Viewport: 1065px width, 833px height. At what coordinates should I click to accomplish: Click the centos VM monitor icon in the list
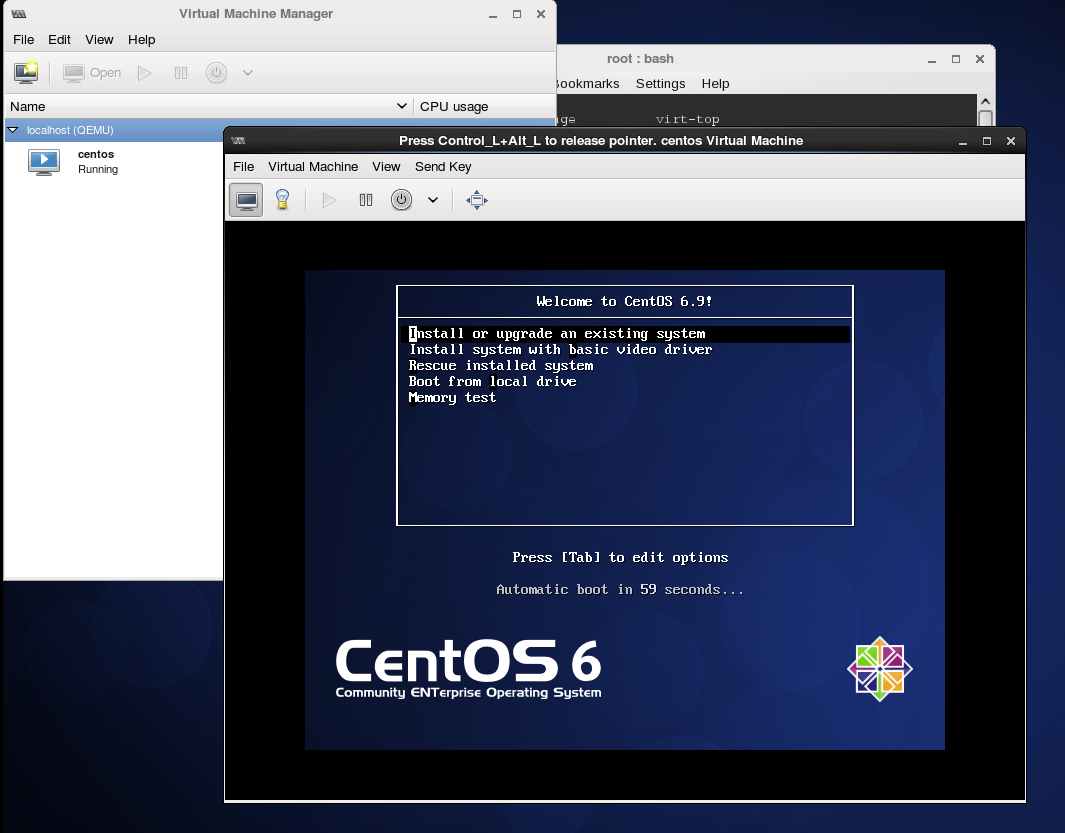pos(44,162)
